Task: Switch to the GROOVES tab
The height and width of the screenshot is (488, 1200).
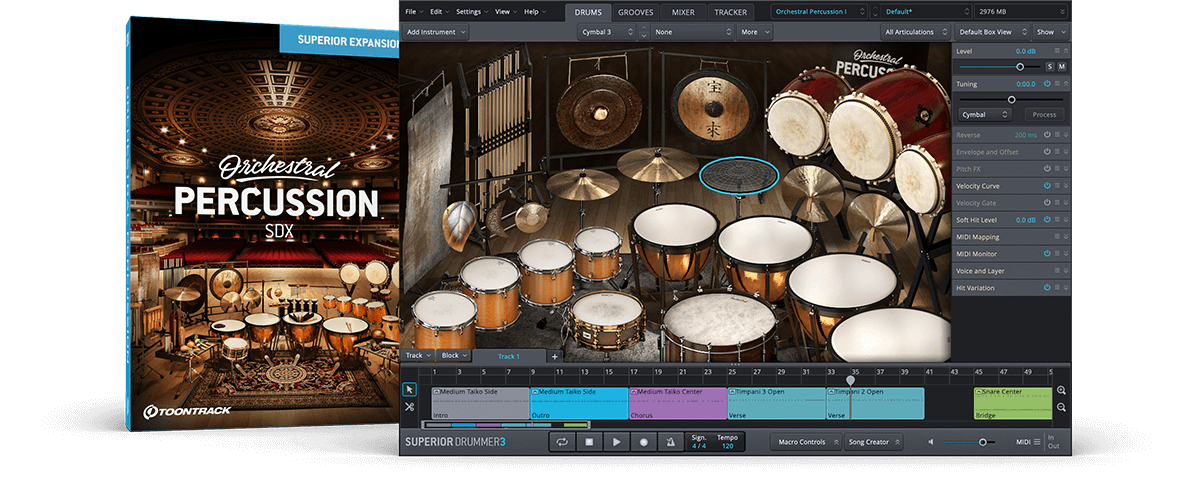Action: [636, 12]
